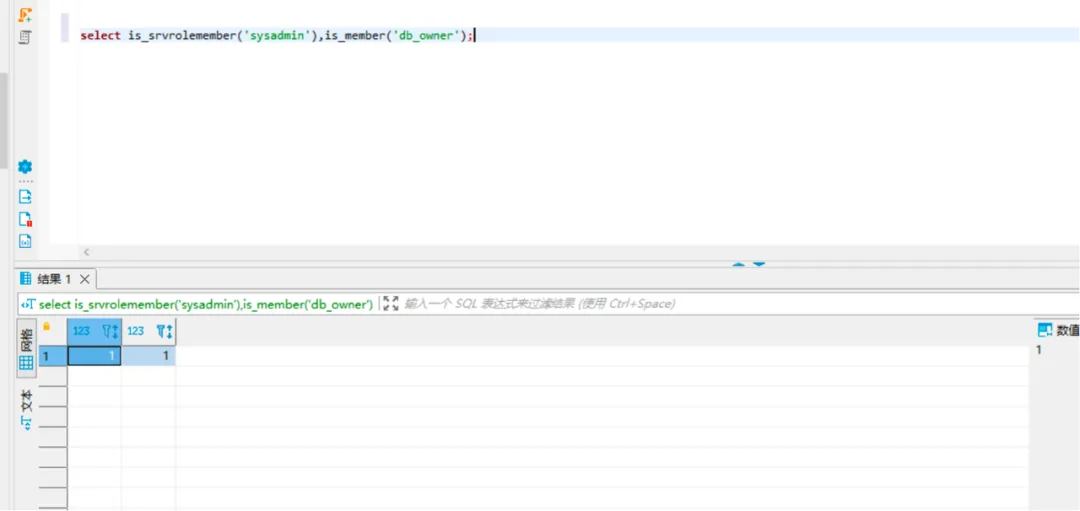
Task: Click the lock icon in grid corner
Action: point(46,327)
